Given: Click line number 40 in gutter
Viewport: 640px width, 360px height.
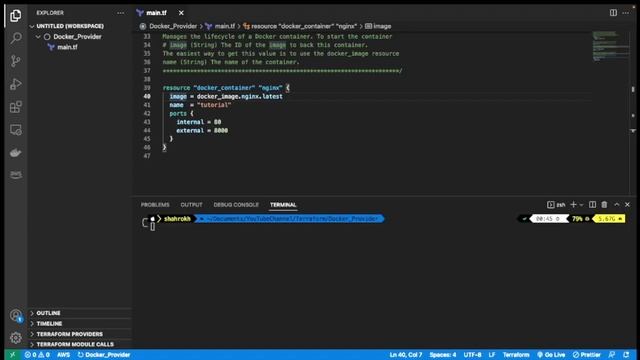Looking at the screenshot, I should pos(147,96).
